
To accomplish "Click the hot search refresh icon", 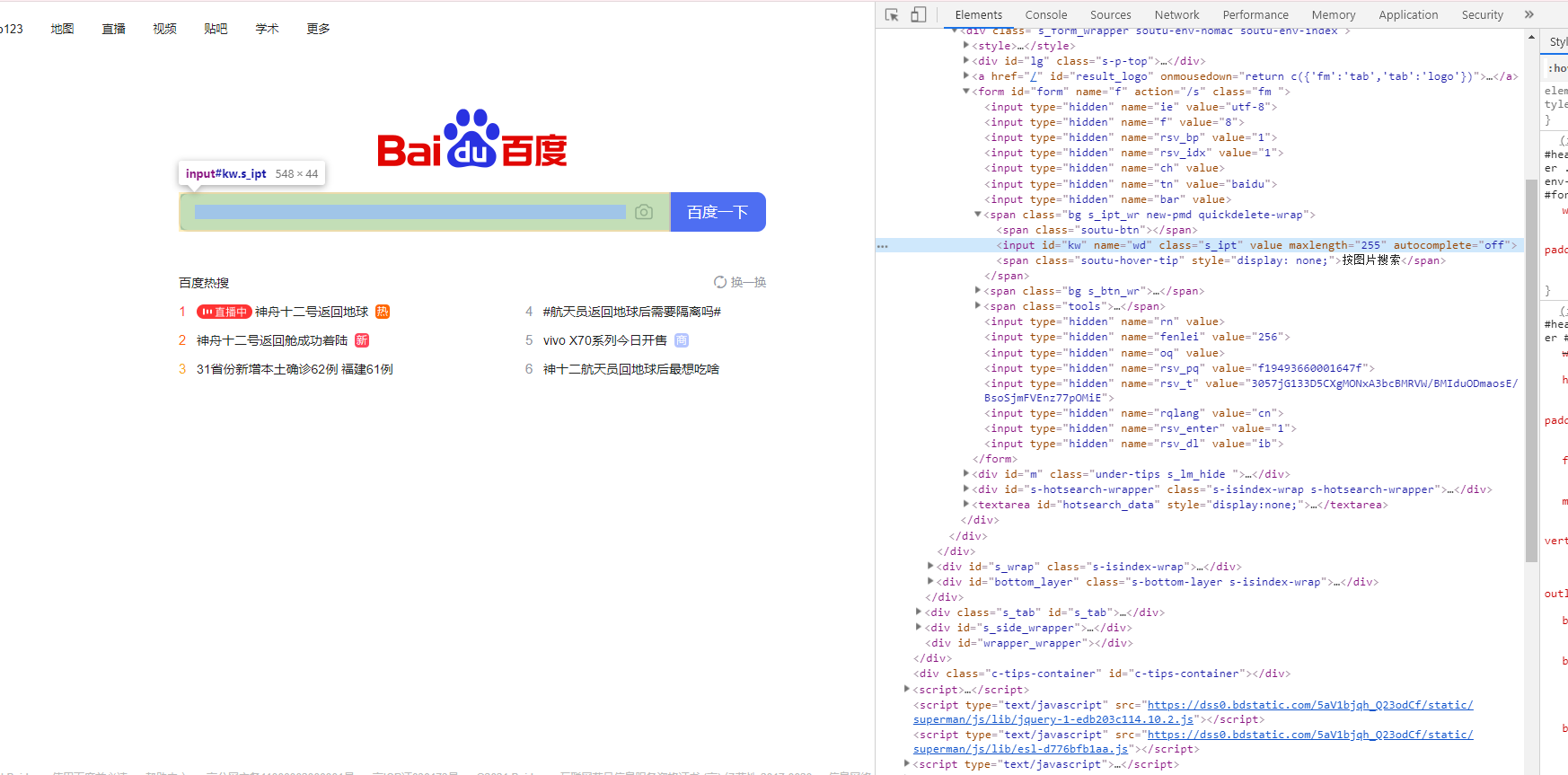I will click(720, 282).
